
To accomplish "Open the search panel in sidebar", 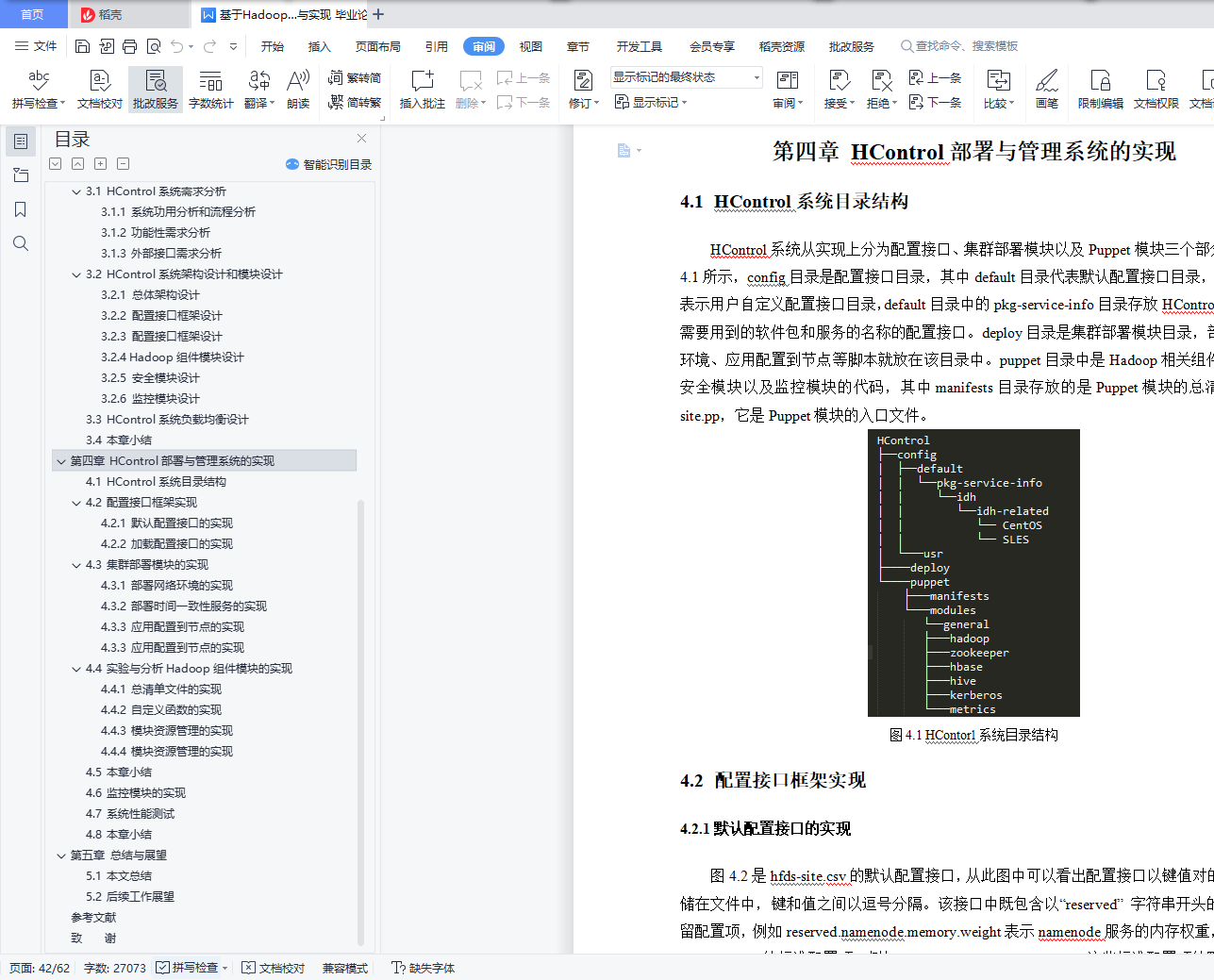I will (21, 243).
